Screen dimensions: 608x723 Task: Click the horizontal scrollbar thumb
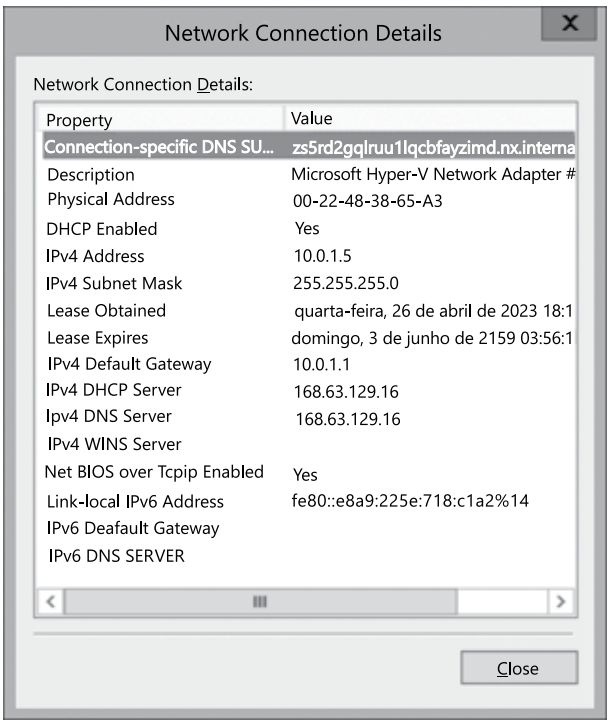coord(257,602)
